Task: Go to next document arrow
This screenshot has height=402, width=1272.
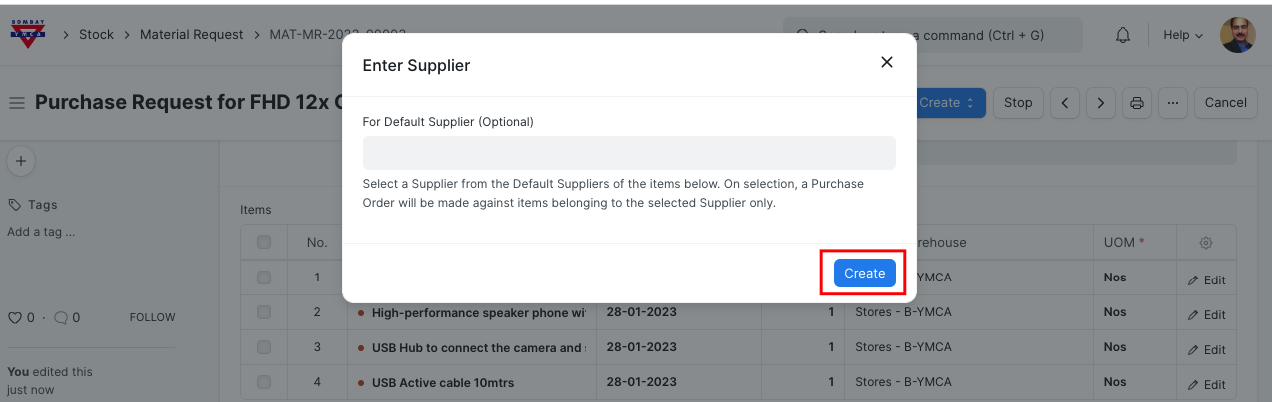Action: (x=1101, y=103)
